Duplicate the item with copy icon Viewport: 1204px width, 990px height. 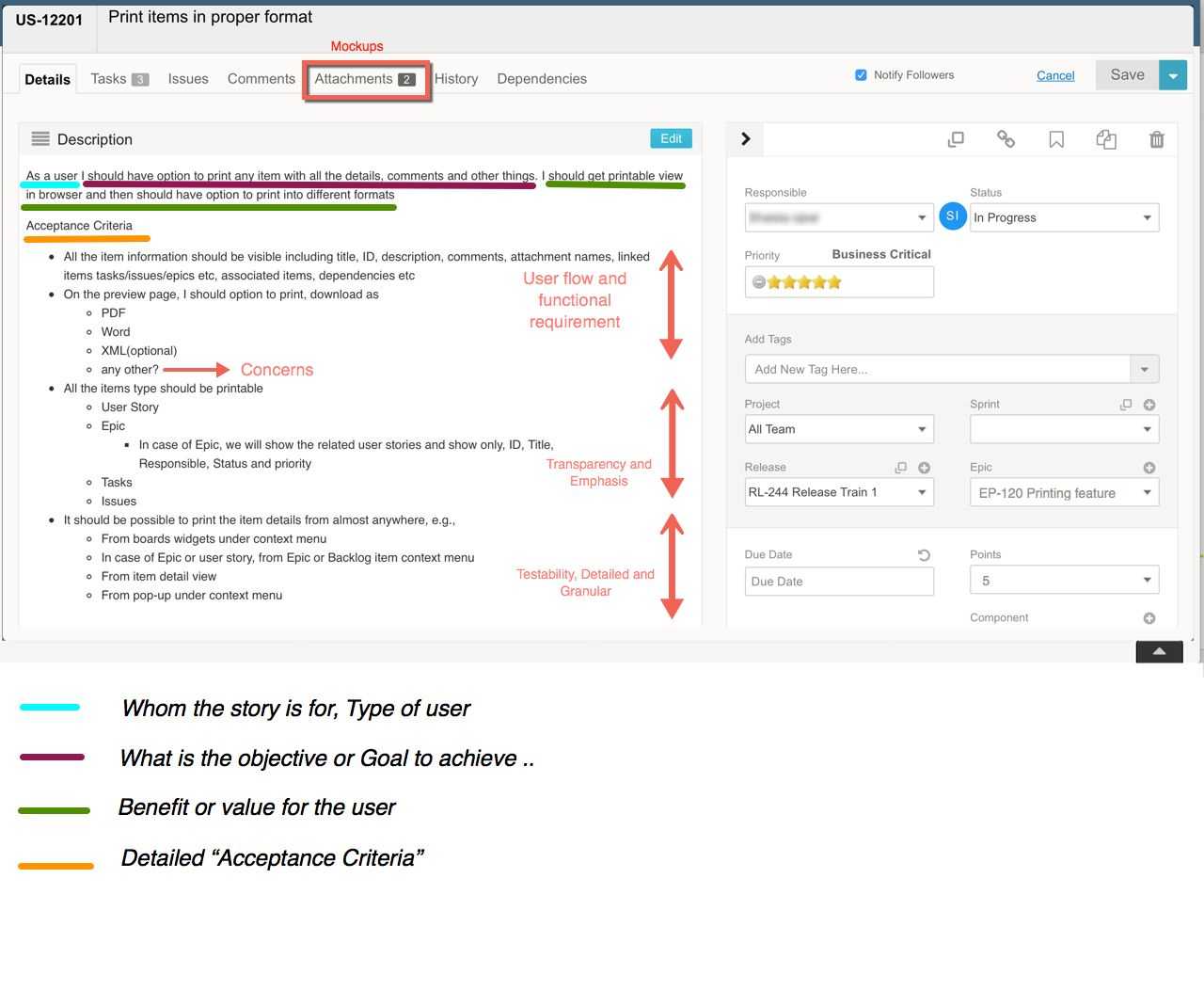tap(1106, 139)
